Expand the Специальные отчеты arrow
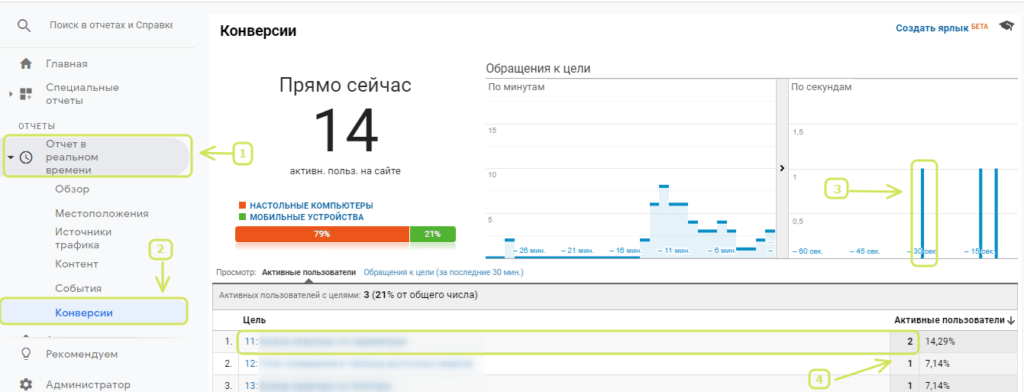1024x392 pixels. (x=10, y=94)
